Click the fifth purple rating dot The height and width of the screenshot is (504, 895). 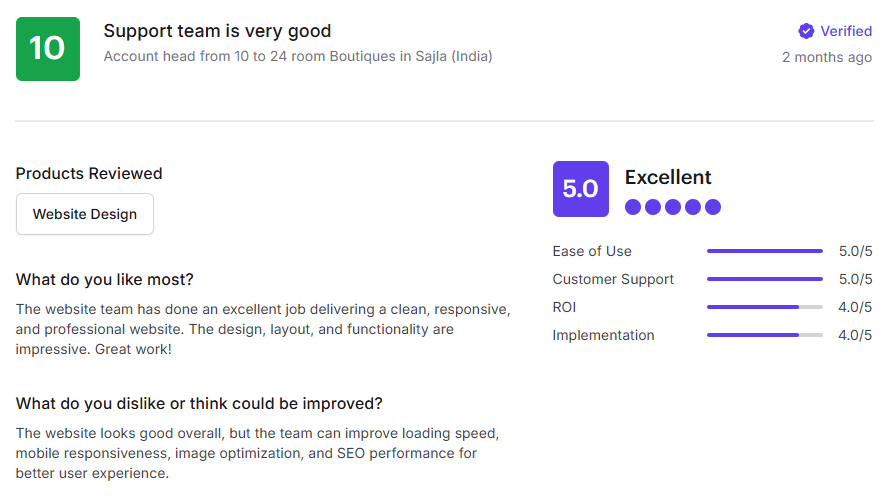712,207
